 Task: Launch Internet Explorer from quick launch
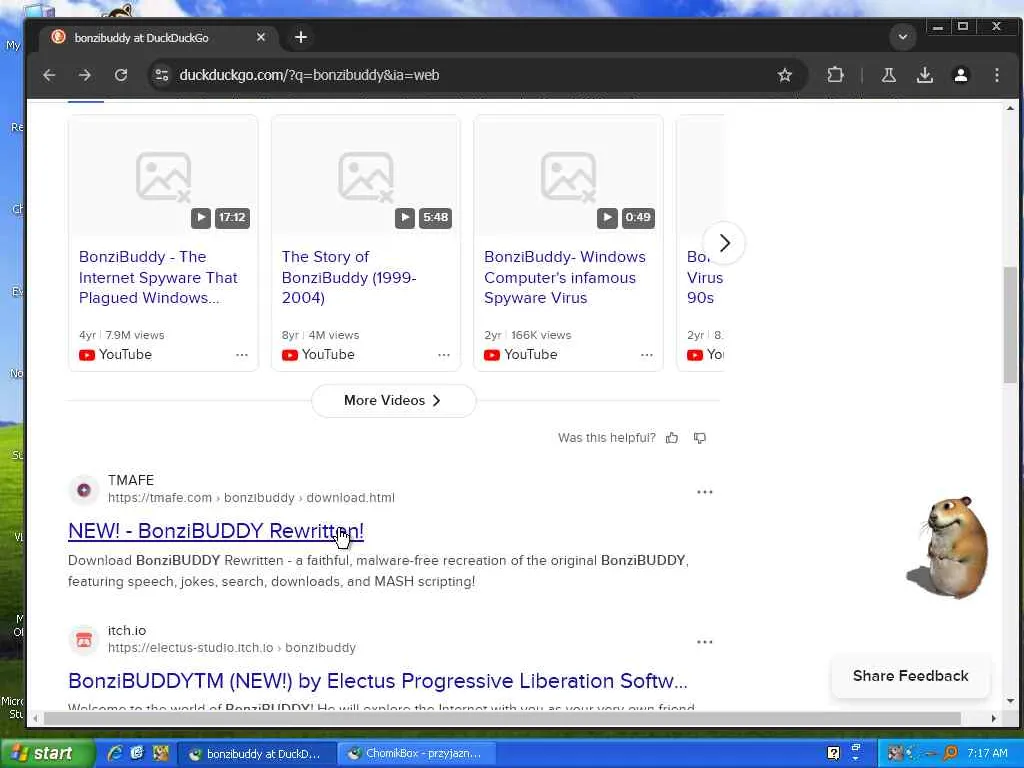point(114,753)
